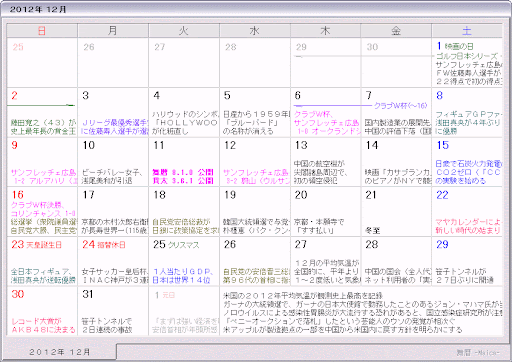The image size is (512, 362).
Task: Select the December 22 マヤカレンダー entry
Action: pyautogui.click(x=468, y=226)
